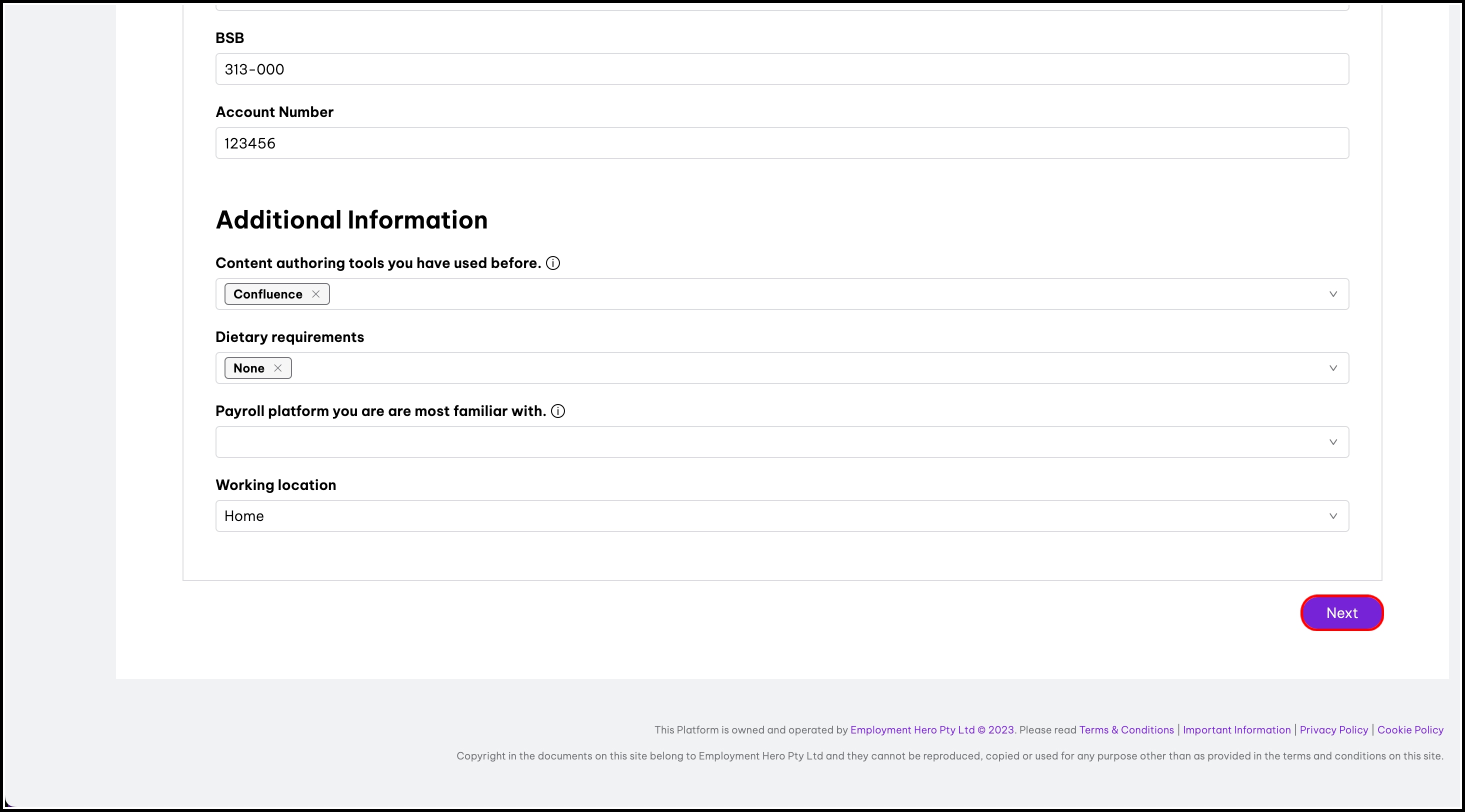Screen dimensions: 1465x812
Task: Expand dietary requirements dropdown arrow
Action: [1332, 368]
